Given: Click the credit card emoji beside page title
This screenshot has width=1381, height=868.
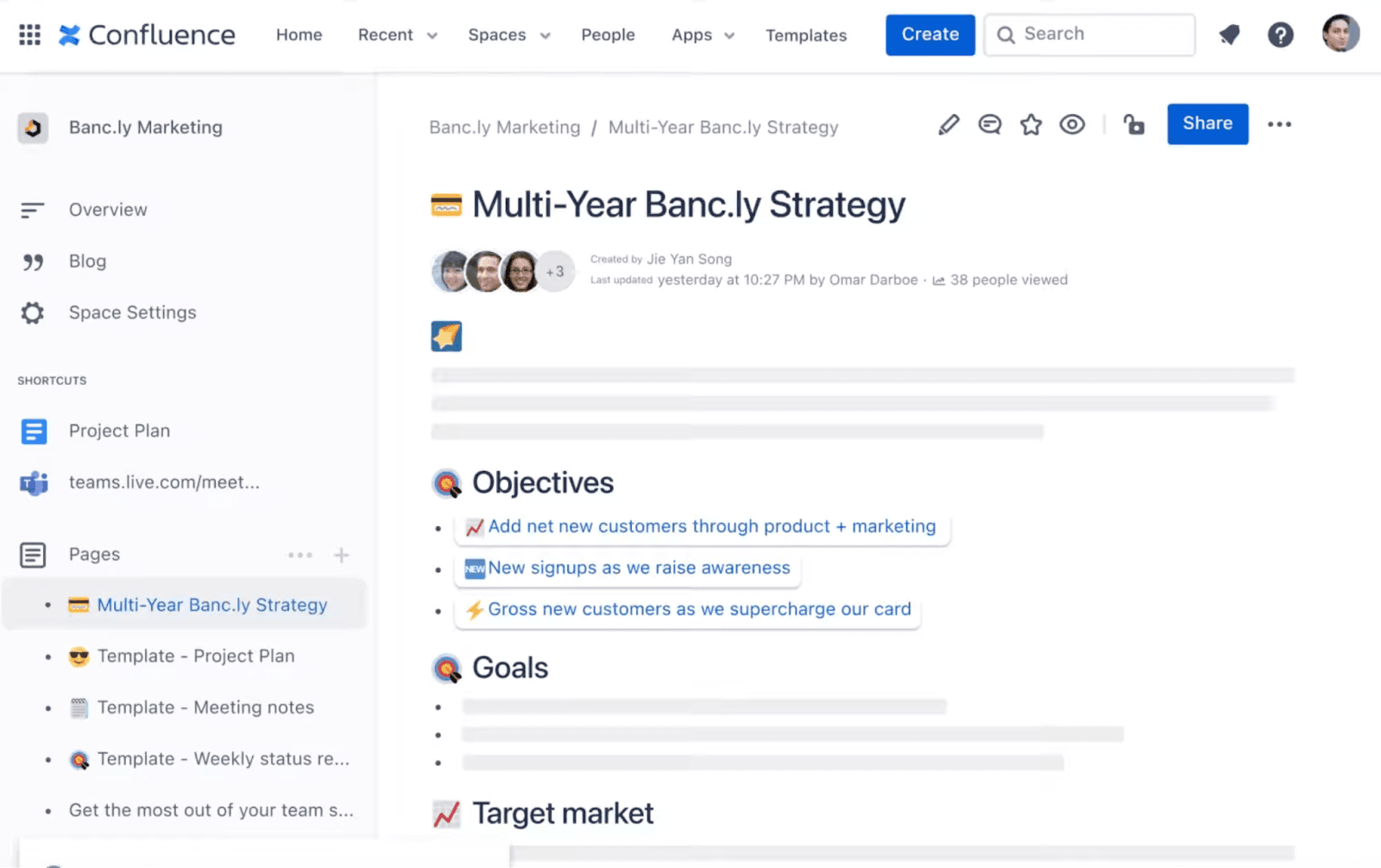Looking at the screenshot, I should coord(446,205).
